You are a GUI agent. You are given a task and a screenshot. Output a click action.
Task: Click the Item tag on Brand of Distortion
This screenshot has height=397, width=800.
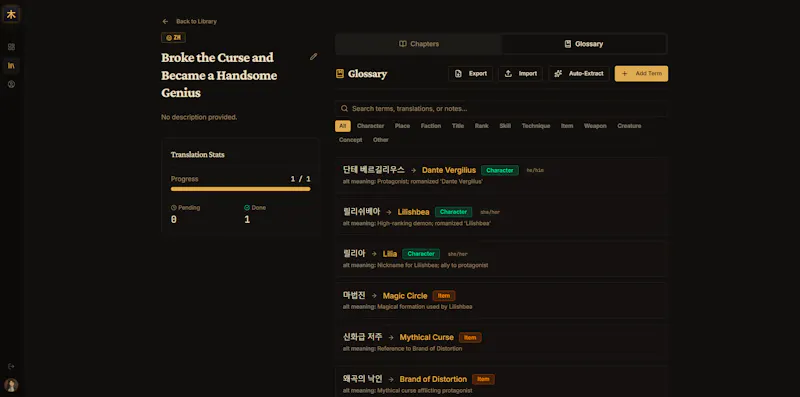click(x=483, y=380)
